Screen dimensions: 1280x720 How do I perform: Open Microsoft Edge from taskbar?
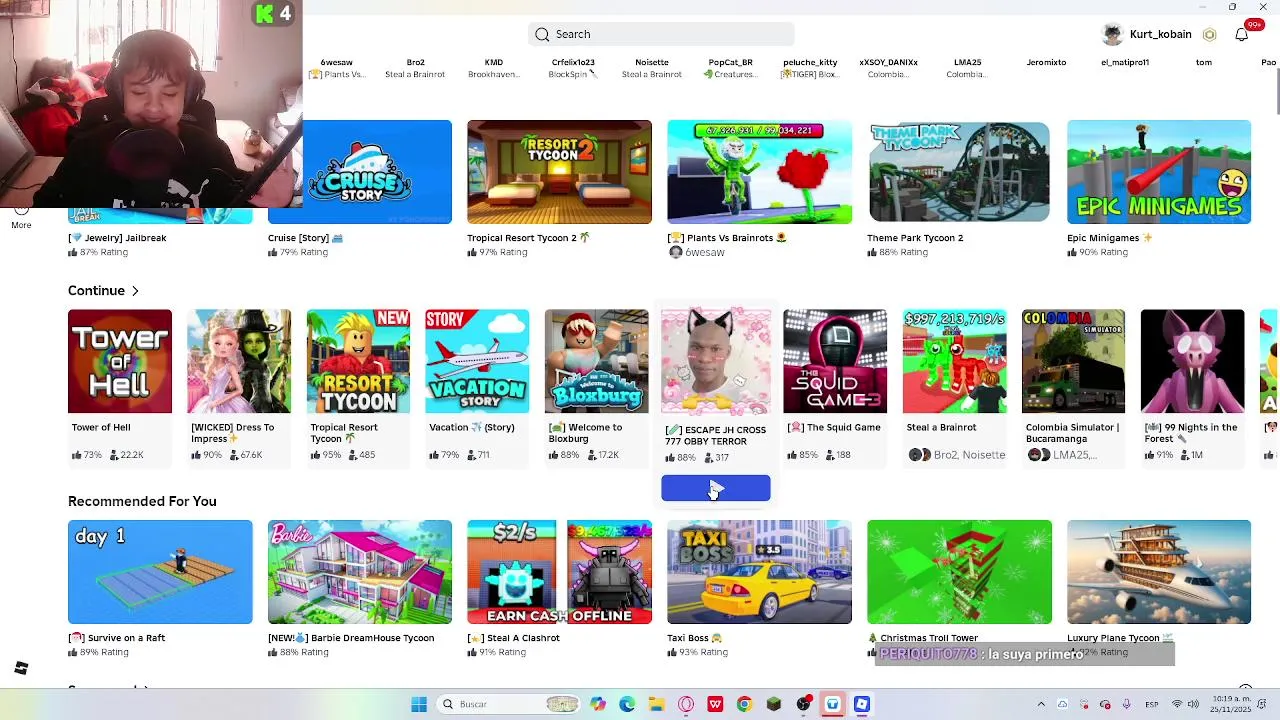point(627,704)
